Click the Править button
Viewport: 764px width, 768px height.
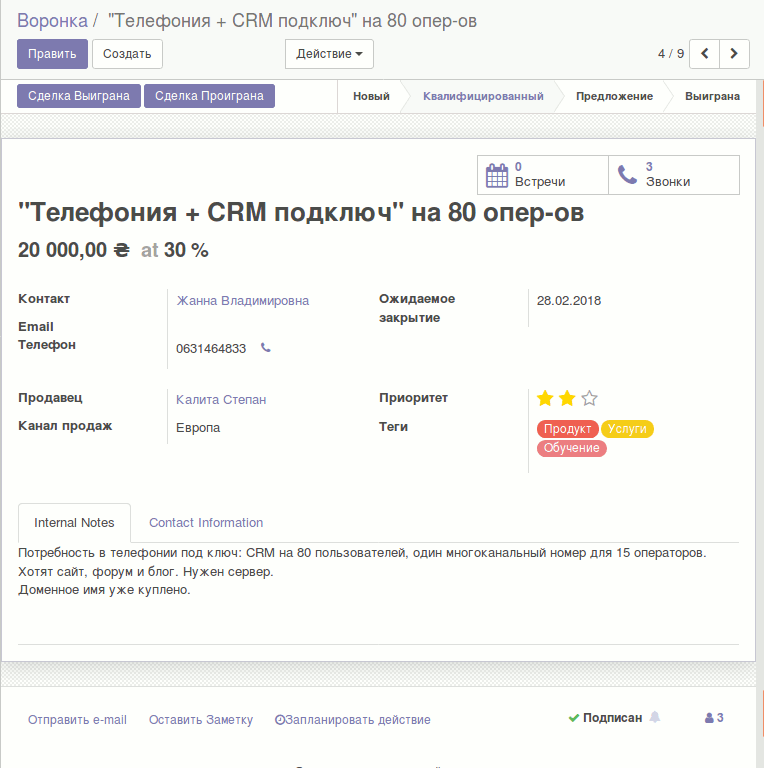pos(52,54)
